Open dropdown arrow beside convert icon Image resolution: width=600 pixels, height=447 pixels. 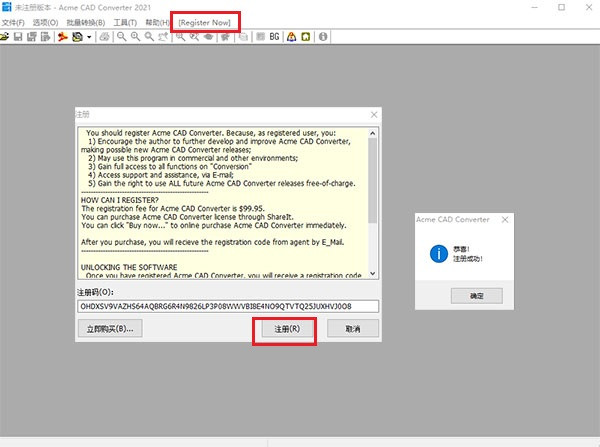coord(89,37)
